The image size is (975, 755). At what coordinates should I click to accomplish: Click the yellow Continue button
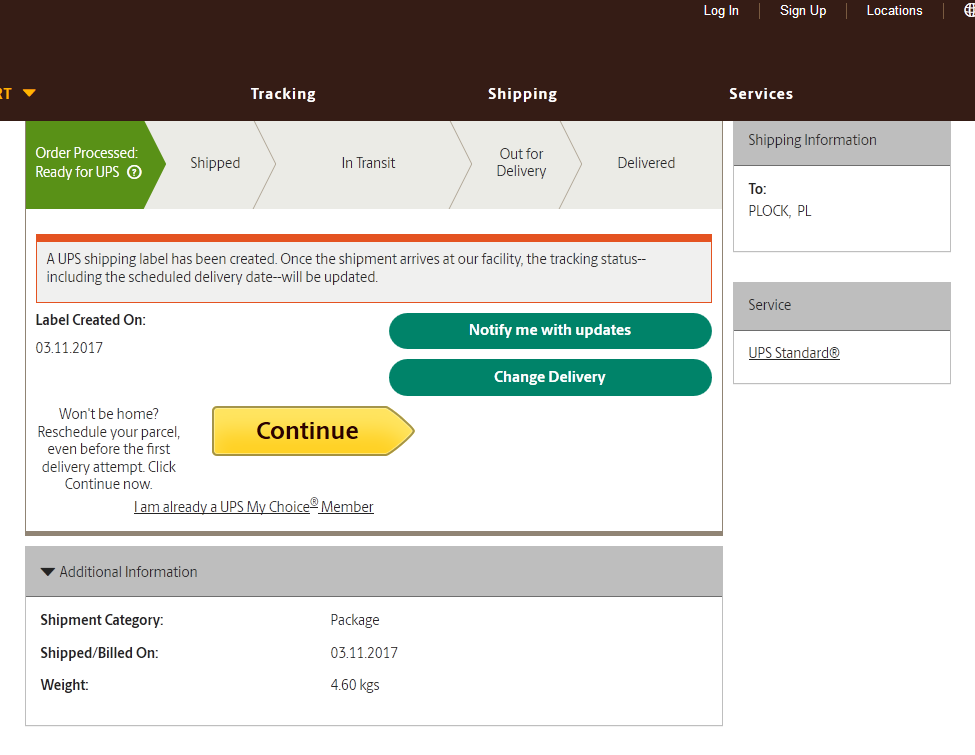click(x=313, y=431)
